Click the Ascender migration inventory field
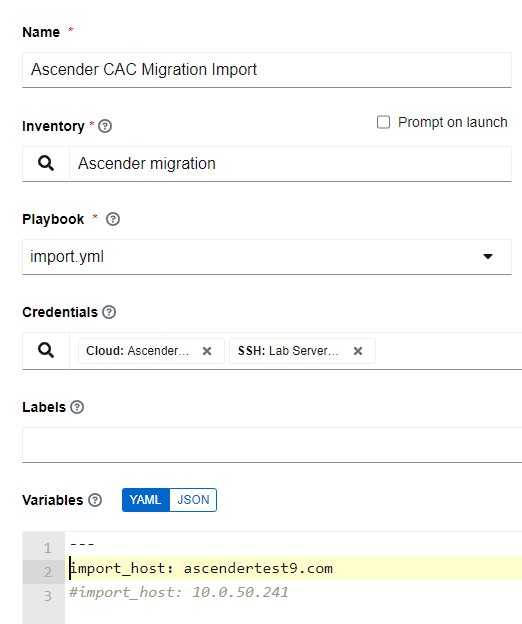Viewport: 522px width, 624px height. (x=290, y=164)
